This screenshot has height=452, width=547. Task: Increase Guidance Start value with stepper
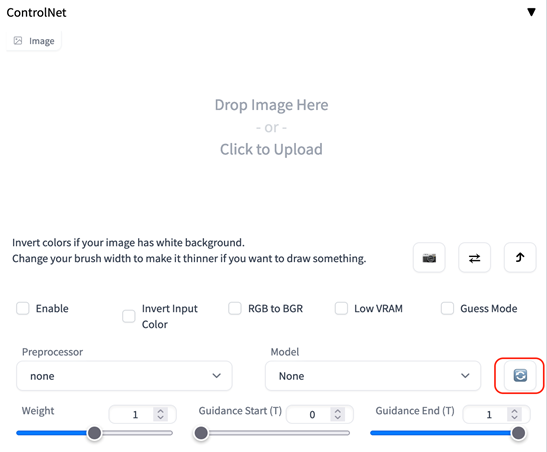[337, 411]
